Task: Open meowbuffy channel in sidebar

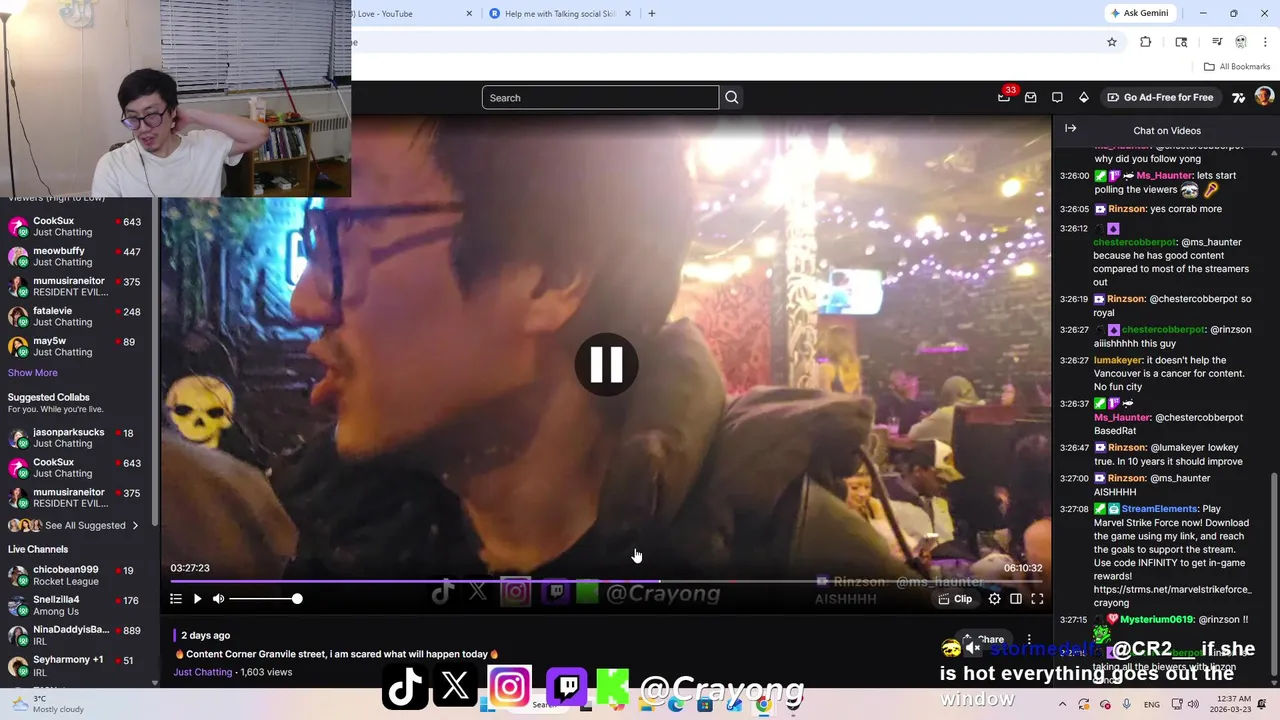Action: 75,256
